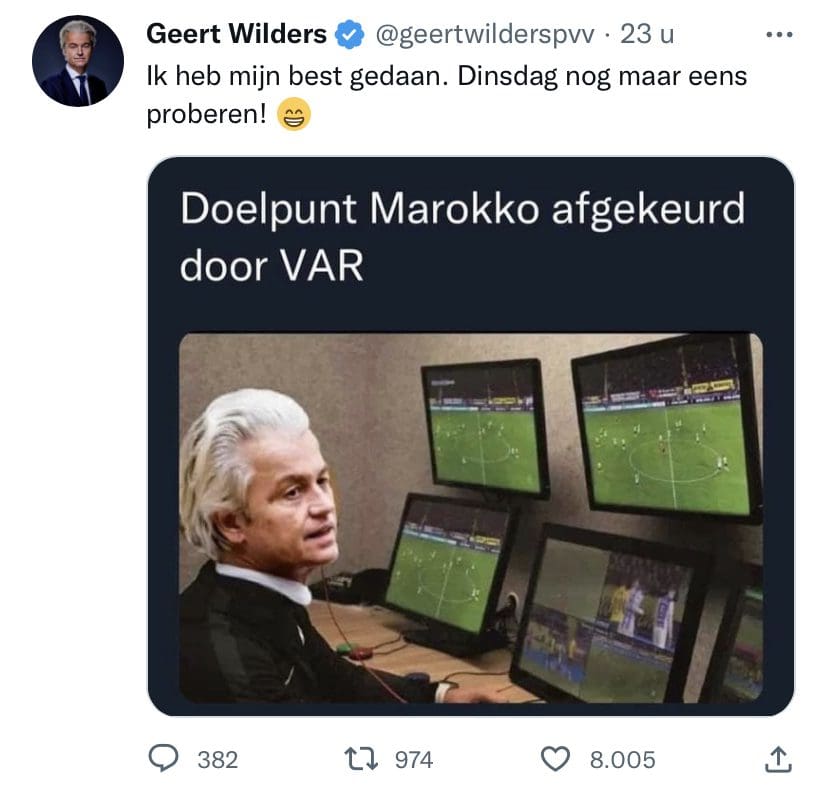Click the word "proberen!" in the tweet
Image resolution: width=828 pixels, height=794 pixels.
(206, 115)
